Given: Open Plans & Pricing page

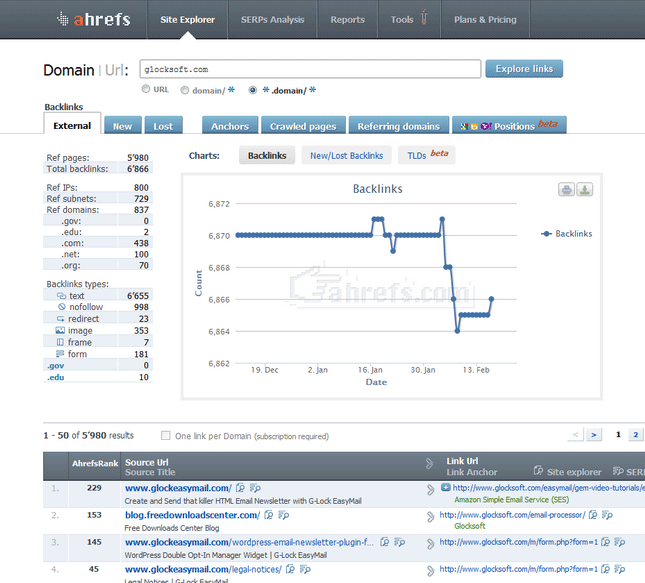Looking at the screenshot, I should click(x=485, y=19).
